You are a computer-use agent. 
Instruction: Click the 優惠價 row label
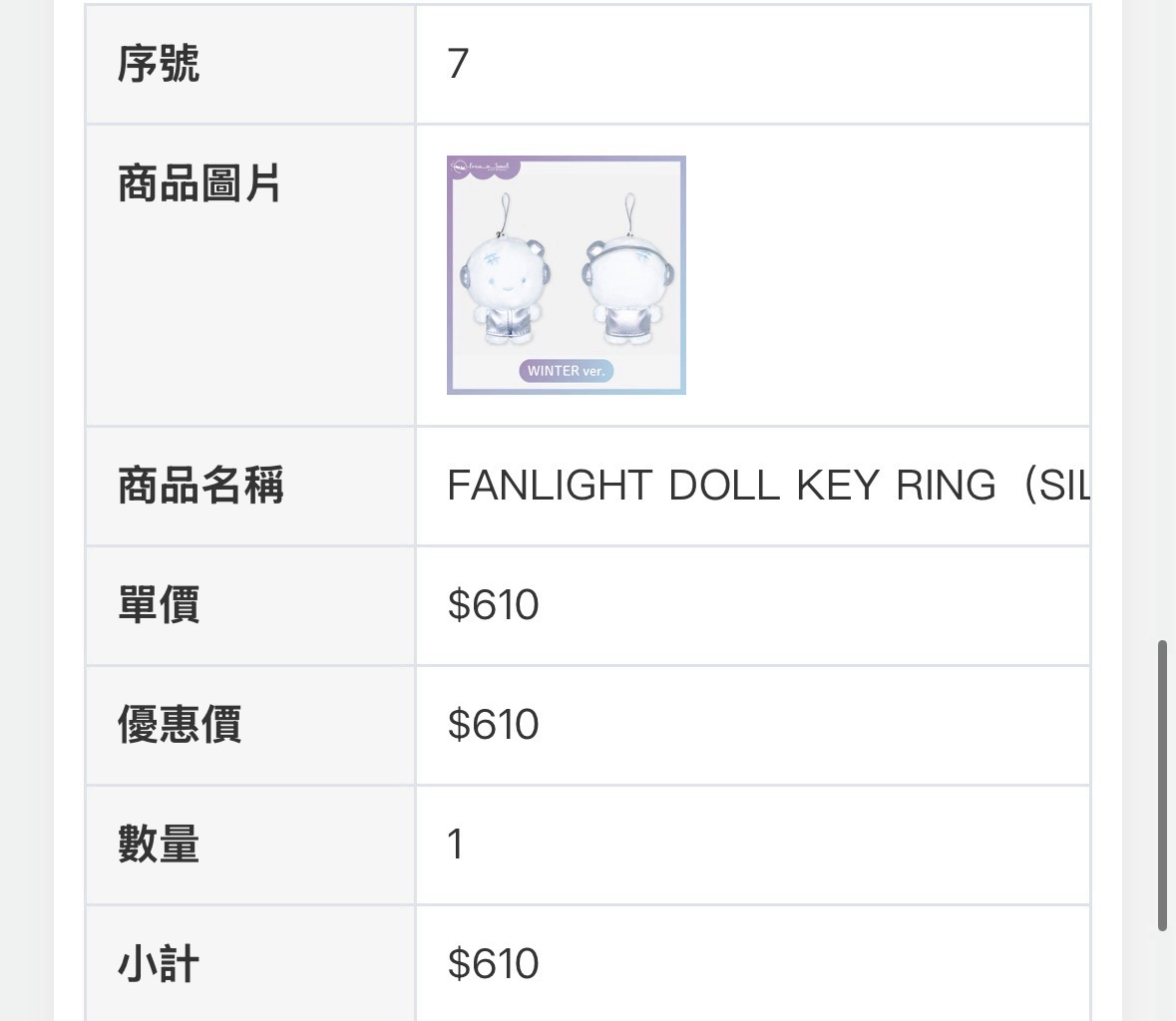(x=180, y=725)
